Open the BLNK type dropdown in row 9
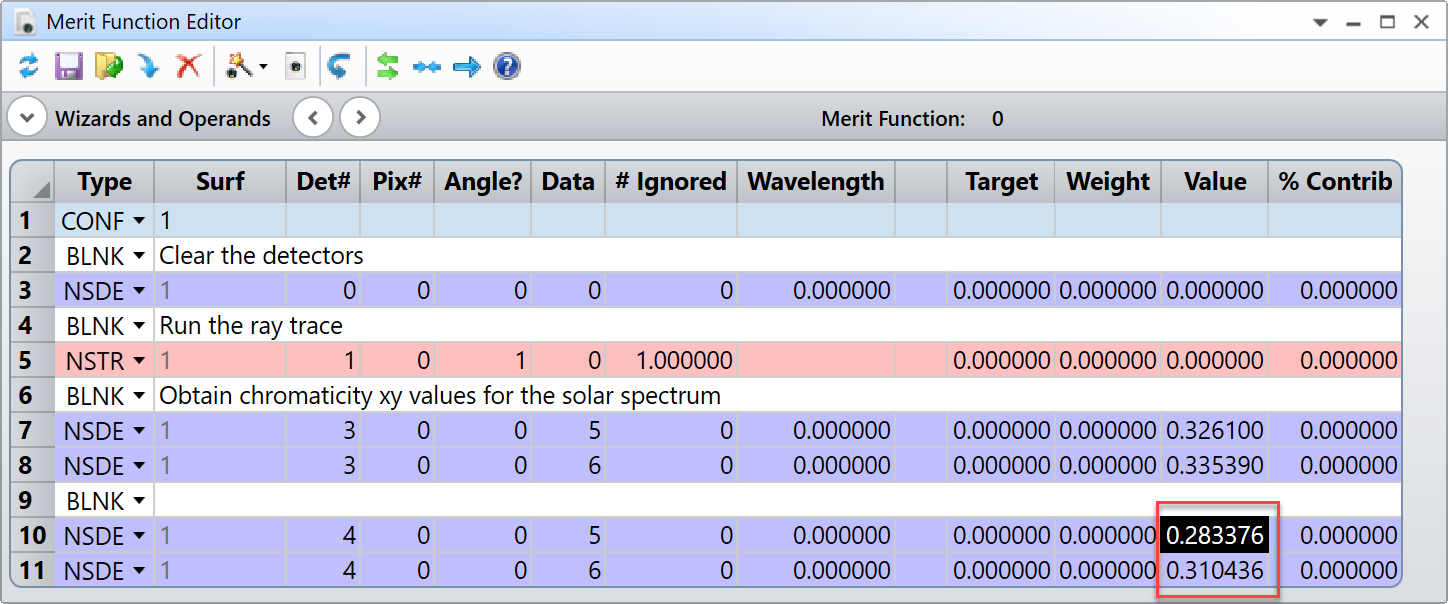1448x604 pixels. point(139,501)
